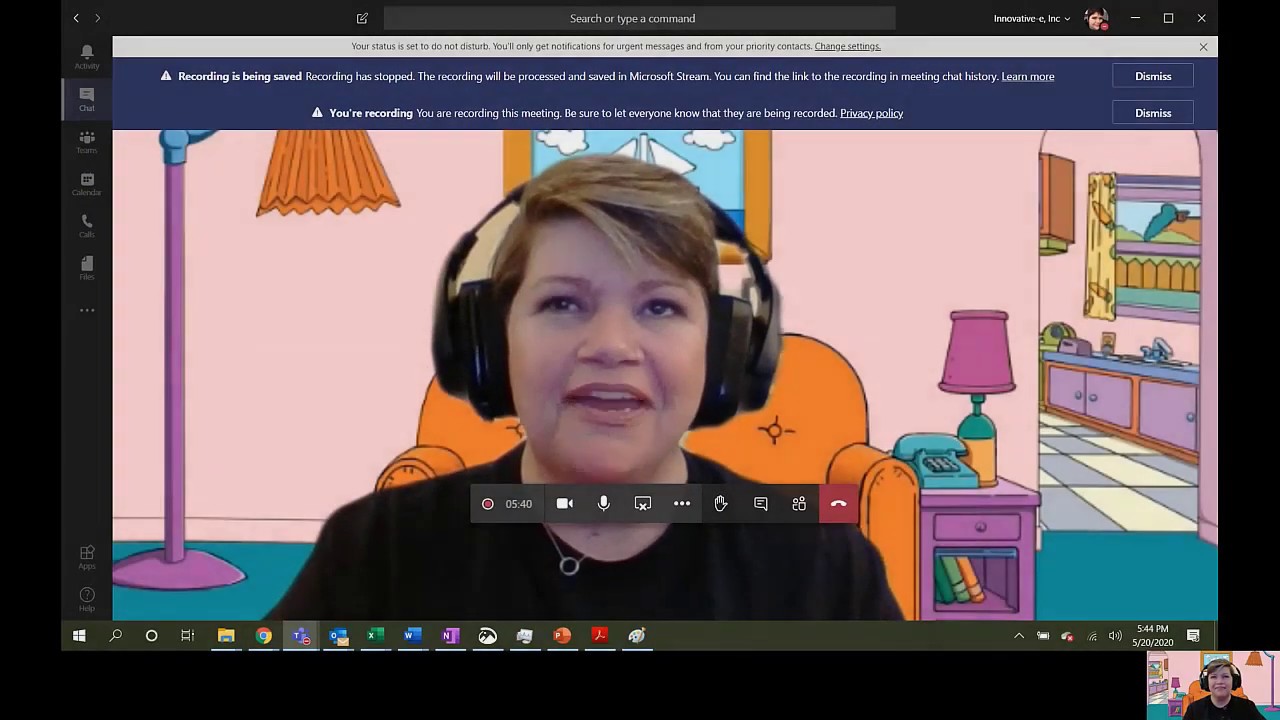The image size is (1280, 720).
Task: Open Help in the Teams sidebar
Action: 87,599
